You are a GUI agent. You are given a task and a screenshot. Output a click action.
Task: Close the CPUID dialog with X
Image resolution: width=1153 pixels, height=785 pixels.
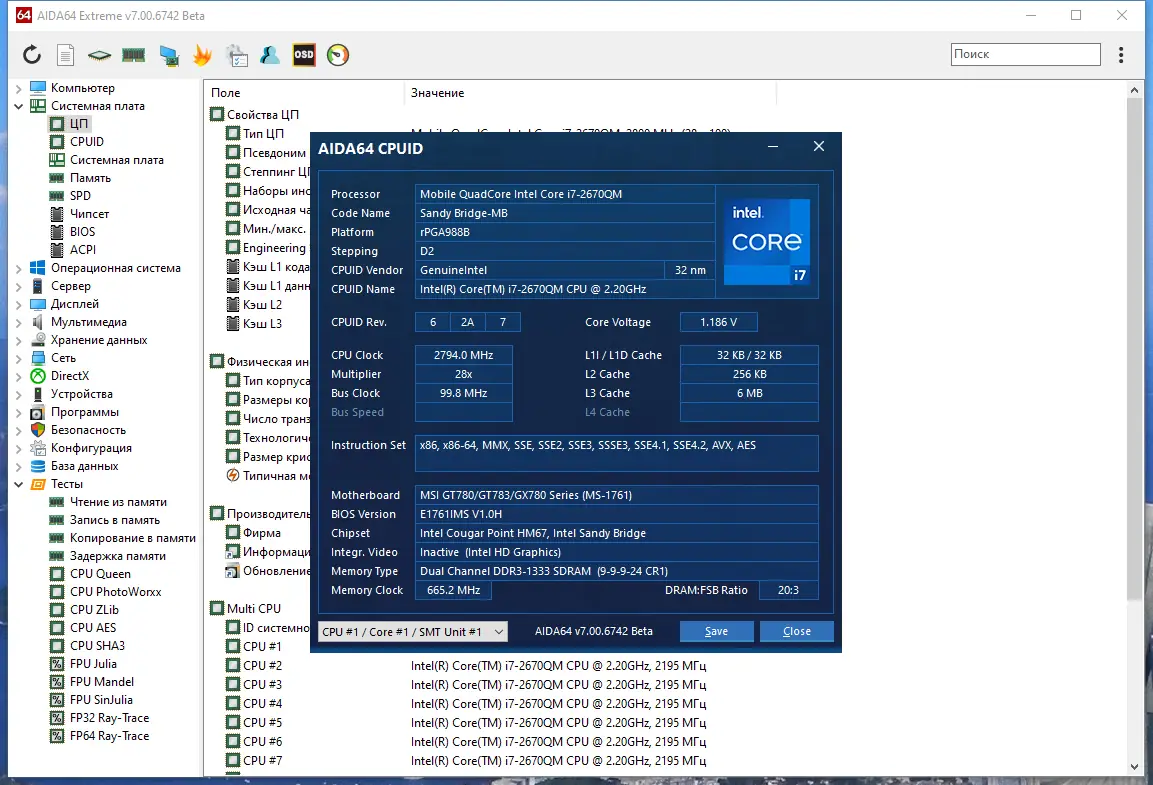(x=818, y=146)
